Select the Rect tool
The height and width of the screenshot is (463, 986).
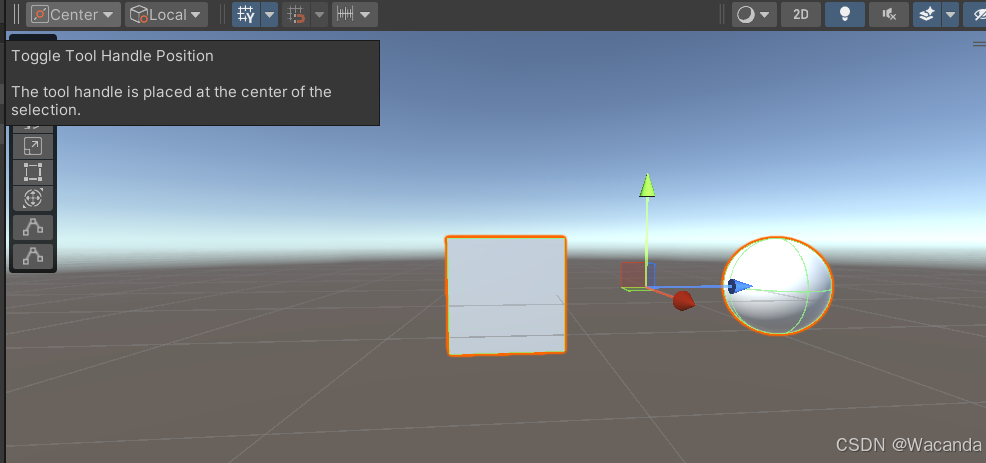(x=33, y=172)
